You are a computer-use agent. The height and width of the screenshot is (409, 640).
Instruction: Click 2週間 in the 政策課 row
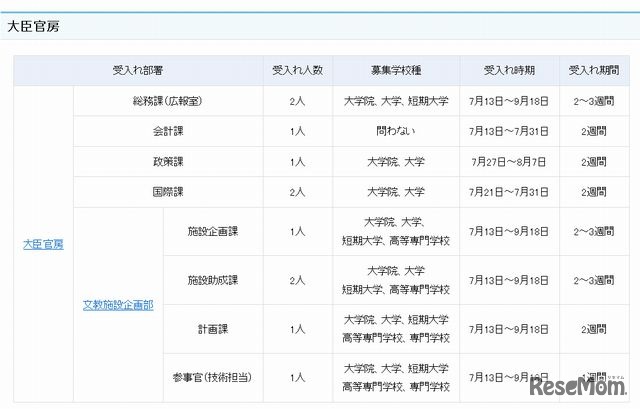click(x=594, y=162)
